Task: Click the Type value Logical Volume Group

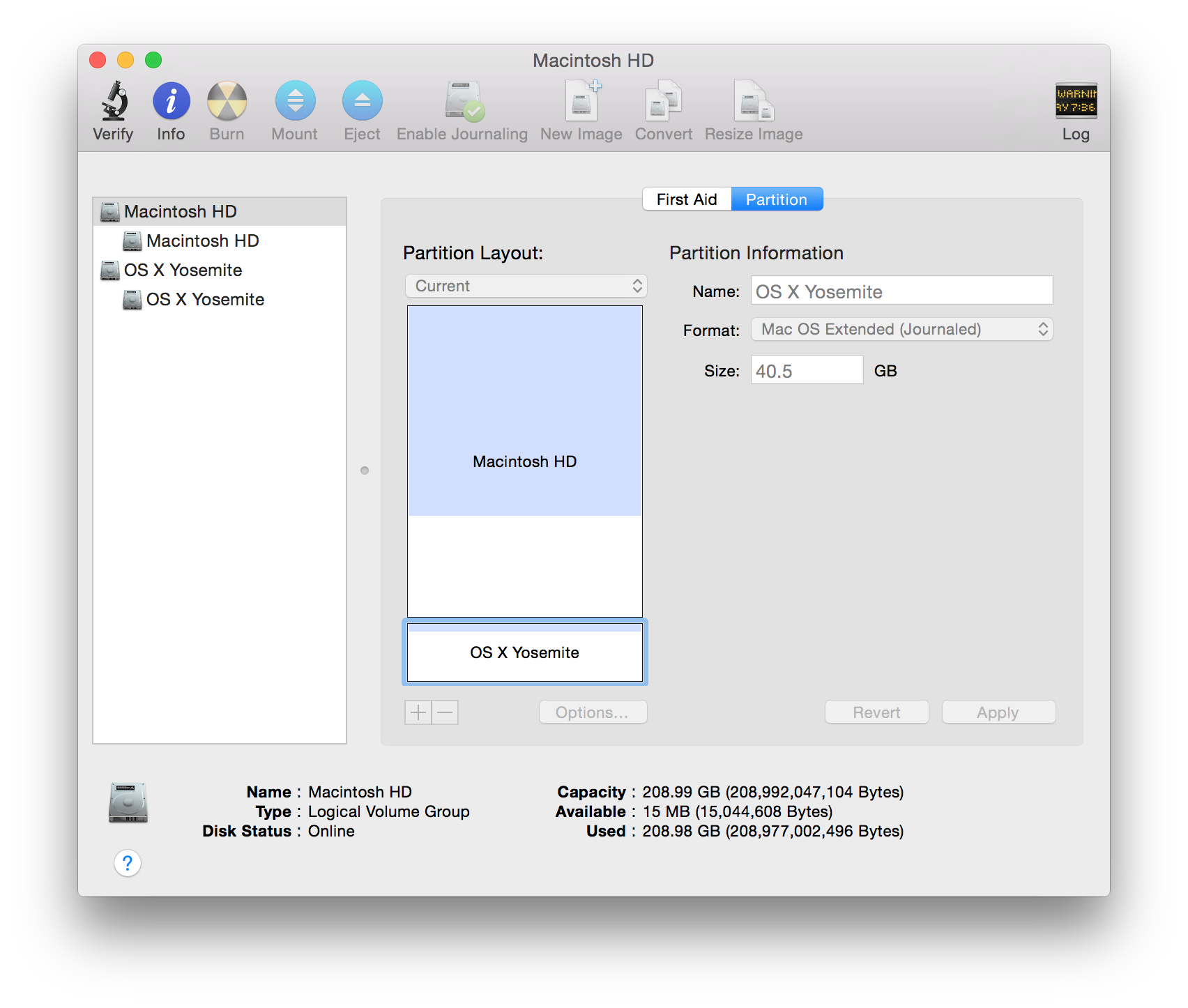Action: click(x=389, y=811)
